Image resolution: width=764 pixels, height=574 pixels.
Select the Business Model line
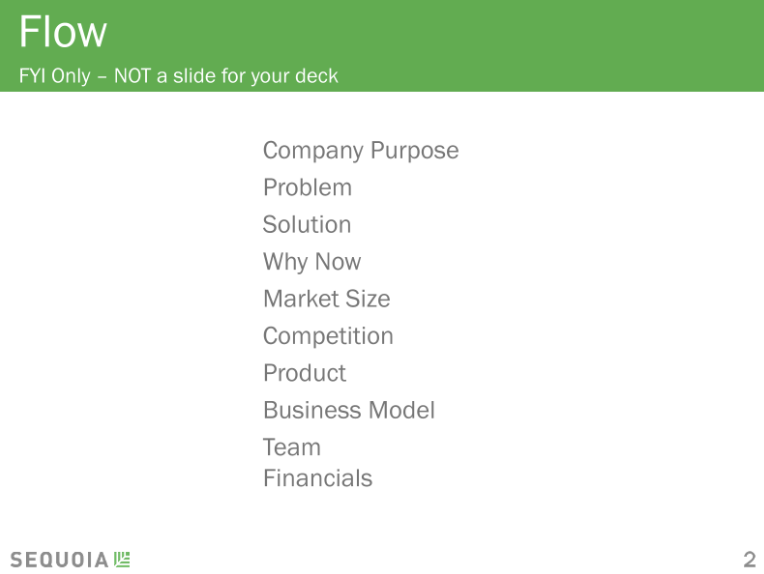point(349,410)
